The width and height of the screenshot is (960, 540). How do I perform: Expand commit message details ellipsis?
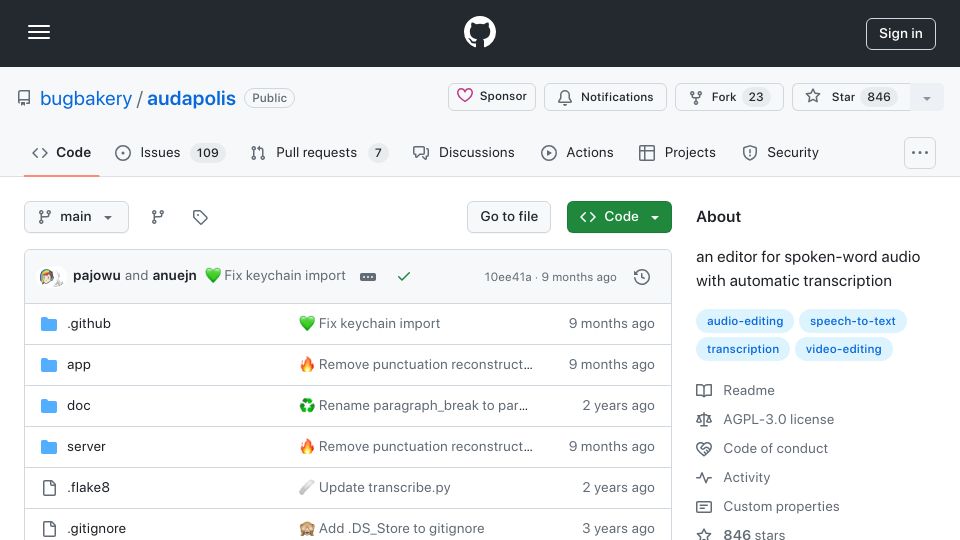[x=368, y=277]
